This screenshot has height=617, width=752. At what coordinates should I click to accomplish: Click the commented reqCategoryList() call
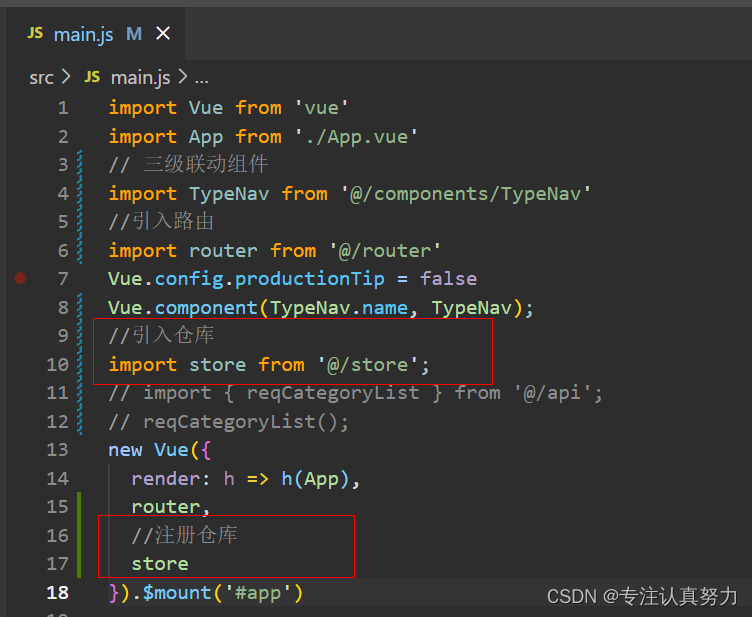pyautogui.click(x=229, y=422)
